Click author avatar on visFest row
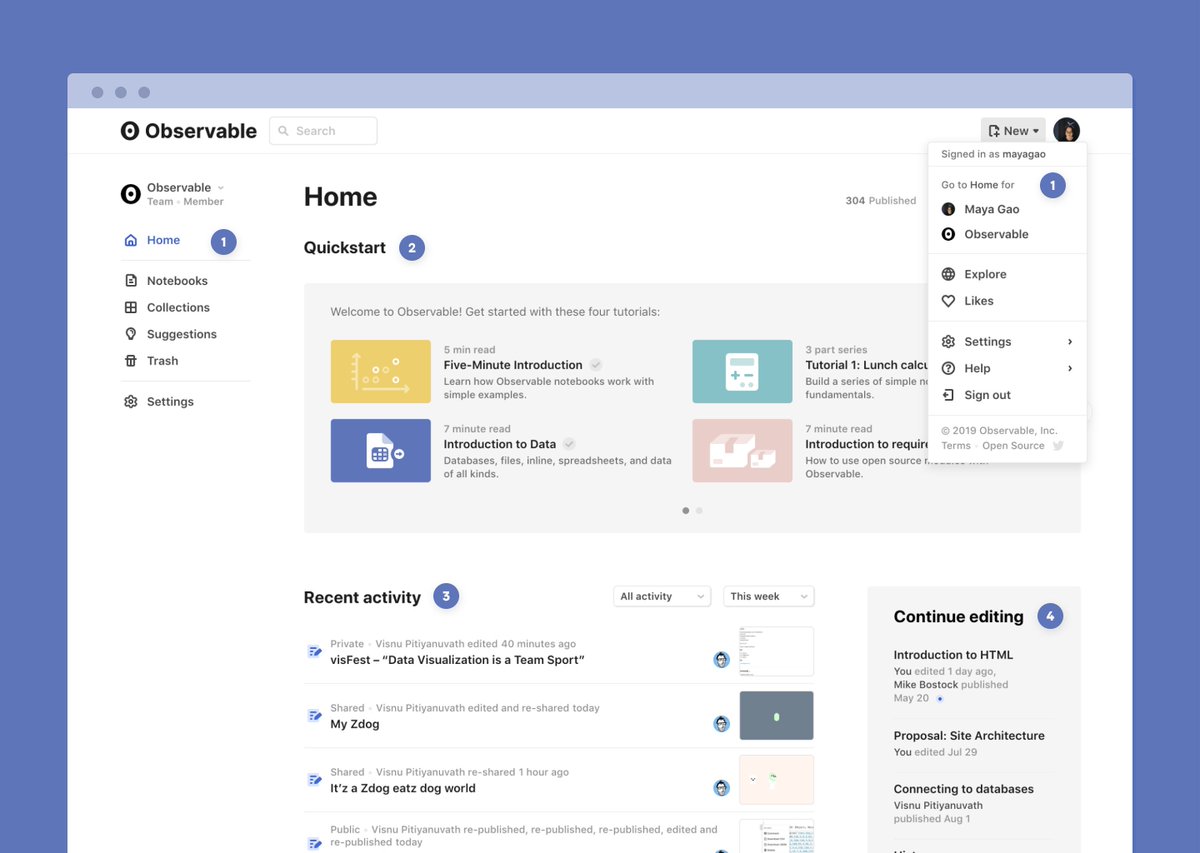 pyautogui.click(x=721, y=660)
